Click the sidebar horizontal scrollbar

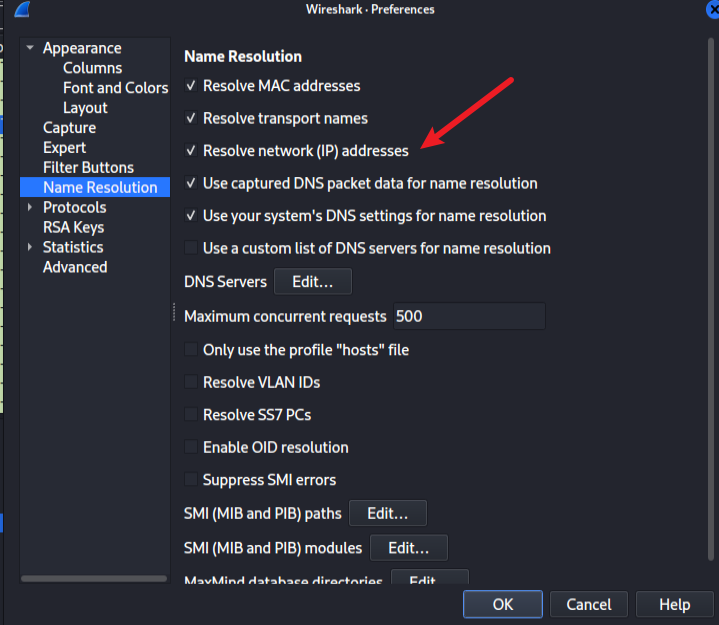pos(94,578)
